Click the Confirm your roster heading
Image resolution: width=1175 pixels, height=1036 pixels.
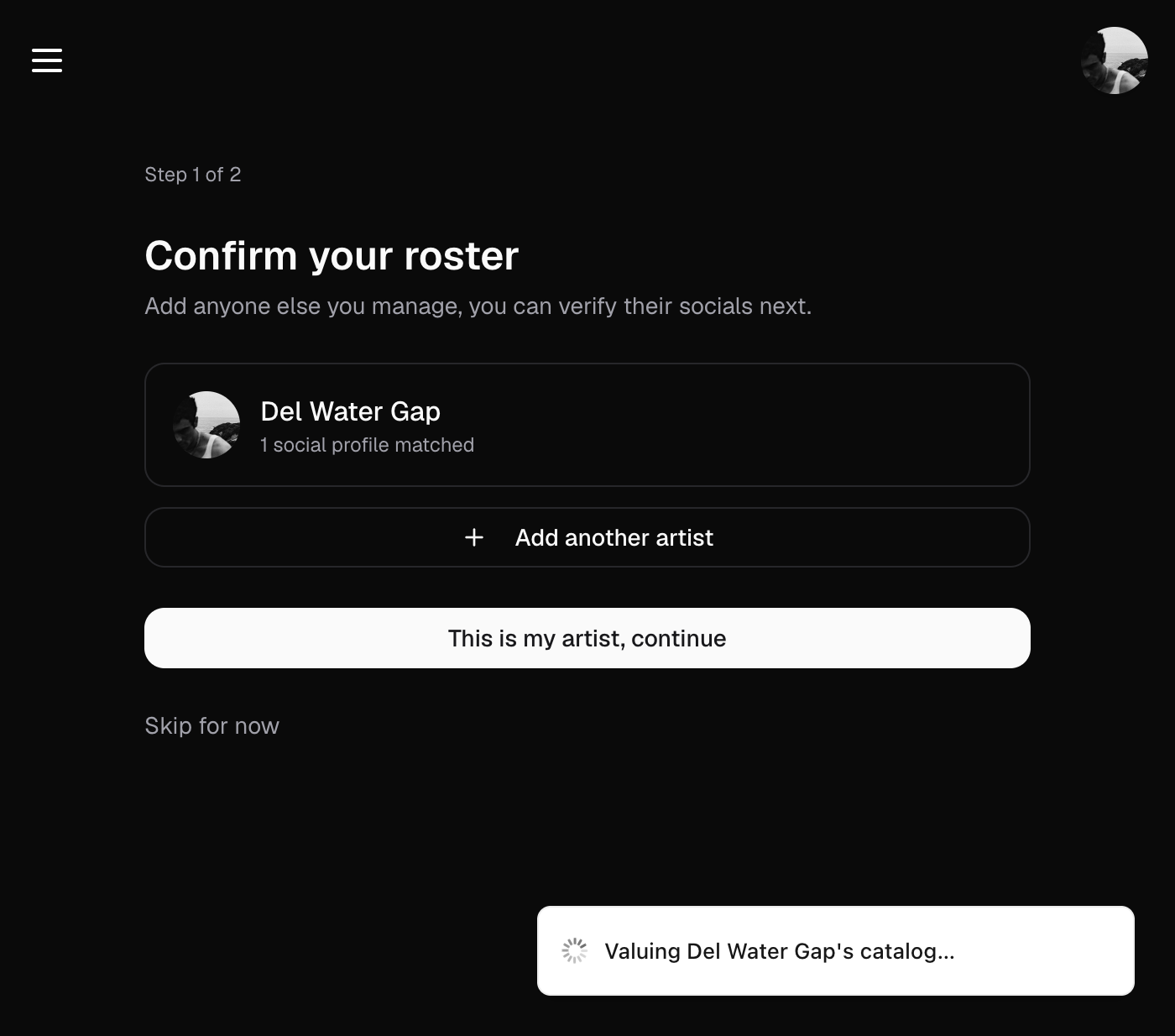[x=332, y=255]
